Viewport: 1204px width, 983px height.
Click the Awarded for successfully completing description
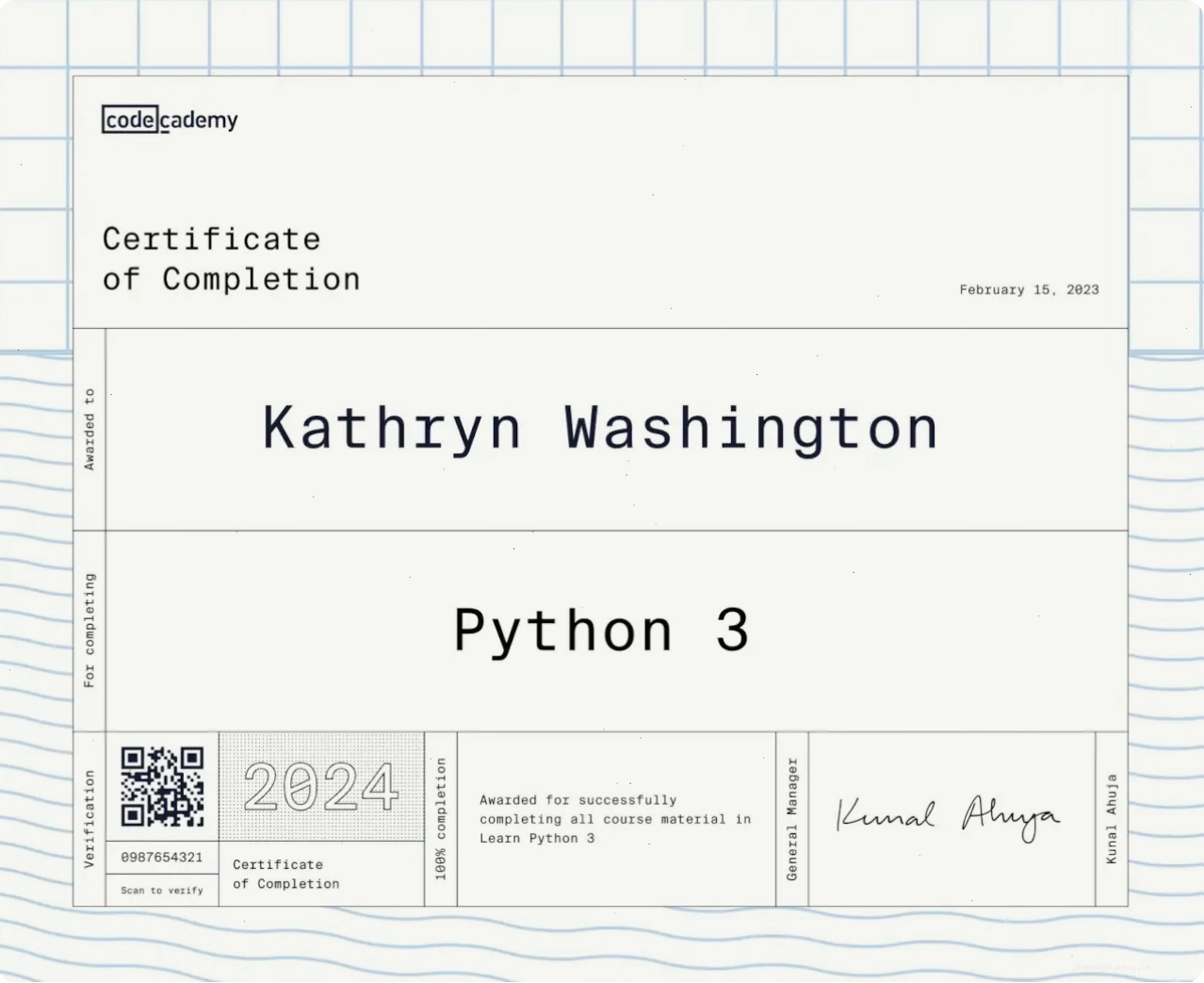(615, 819)
